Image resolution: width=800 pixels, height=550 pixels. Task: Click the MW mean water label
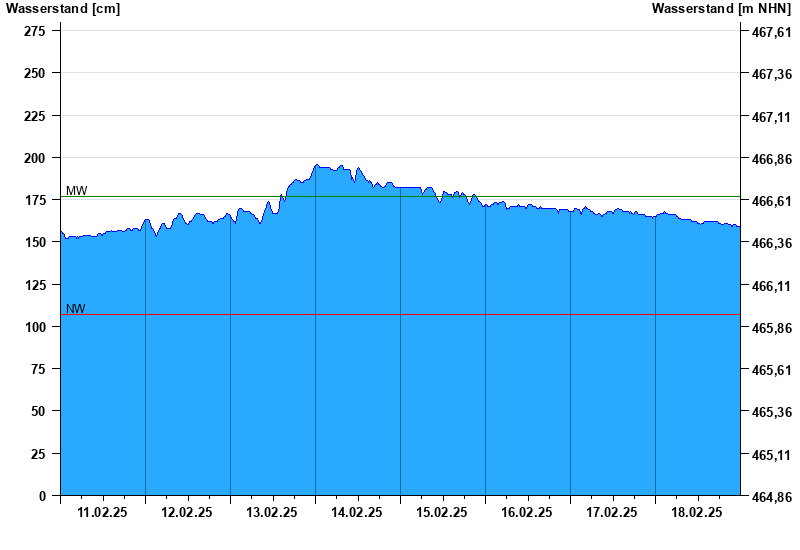pos(77,191)
